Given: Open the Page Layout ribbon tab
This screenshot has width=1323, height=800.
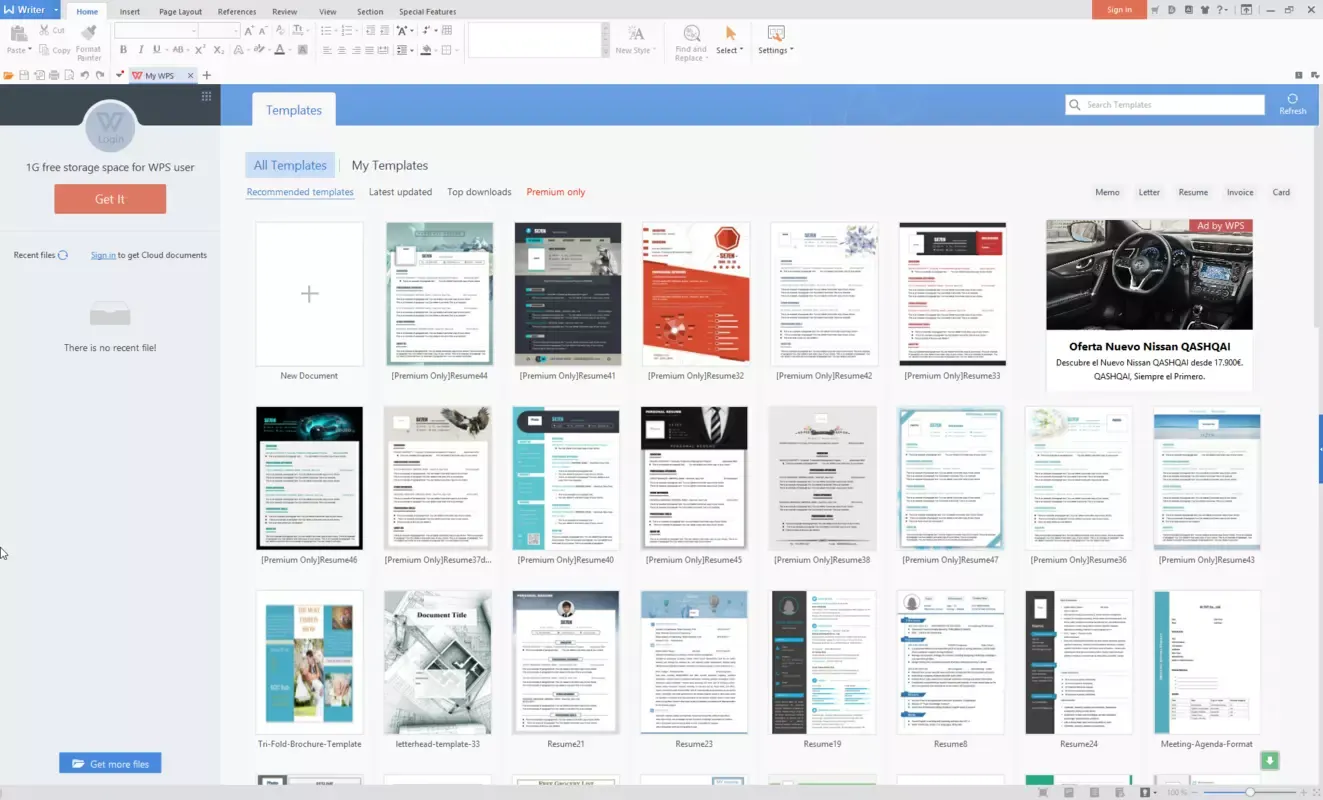Looking at the screenshot, I should coord(180,12).
